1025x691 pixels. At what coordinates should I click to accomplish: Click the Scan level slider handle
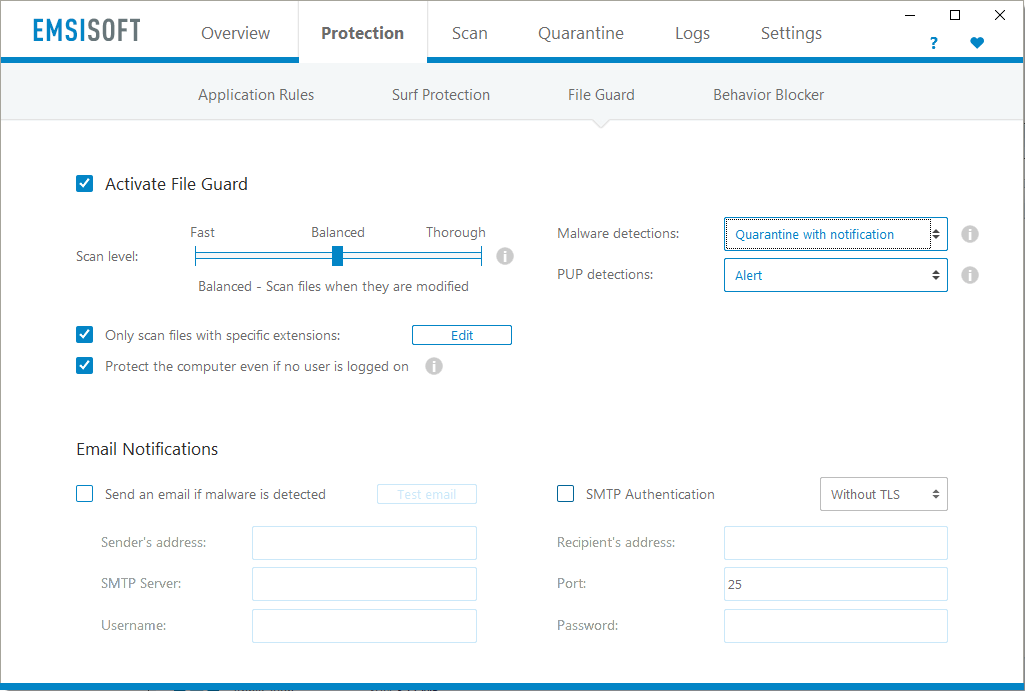click(x=337, y=256)
